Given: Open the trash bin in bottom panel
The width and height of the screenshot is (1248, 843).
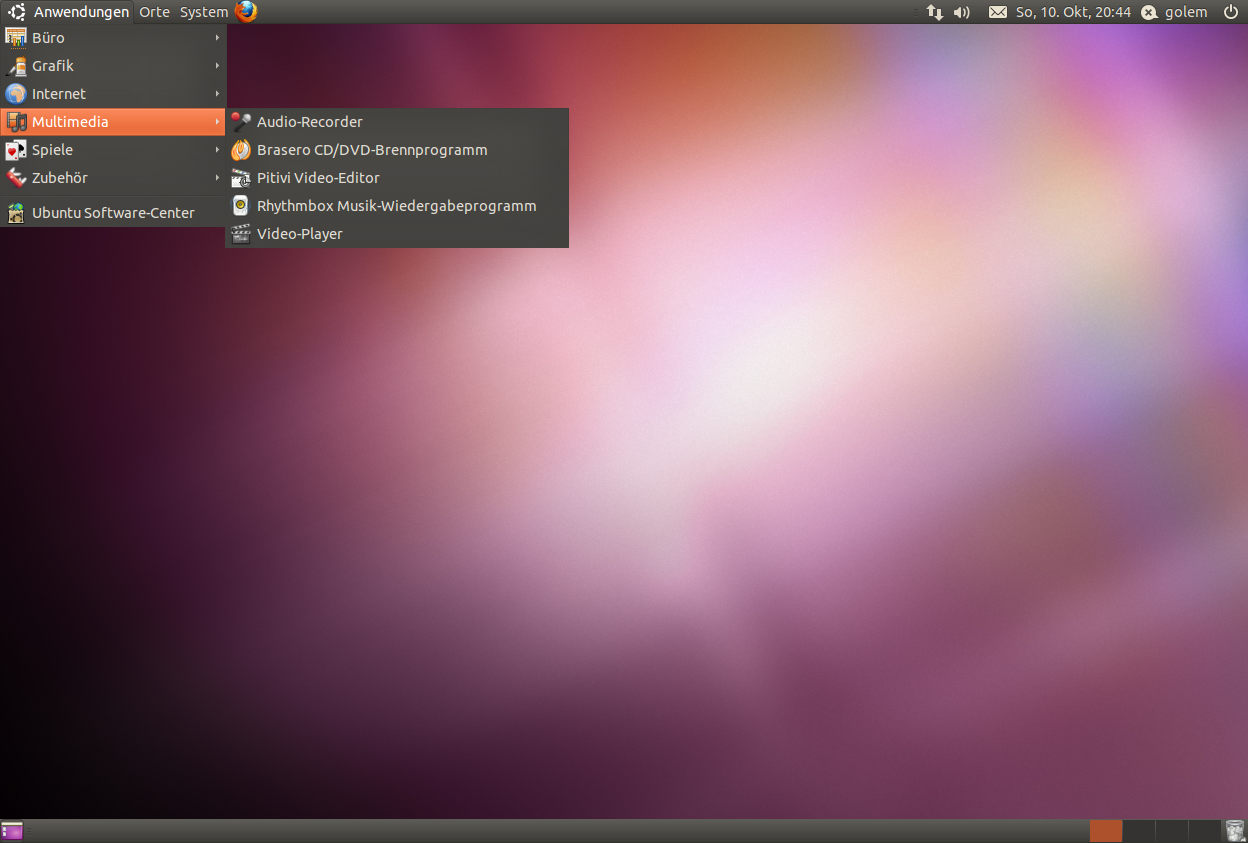Looking at the screenshot, I should (x=1235, y=831).
